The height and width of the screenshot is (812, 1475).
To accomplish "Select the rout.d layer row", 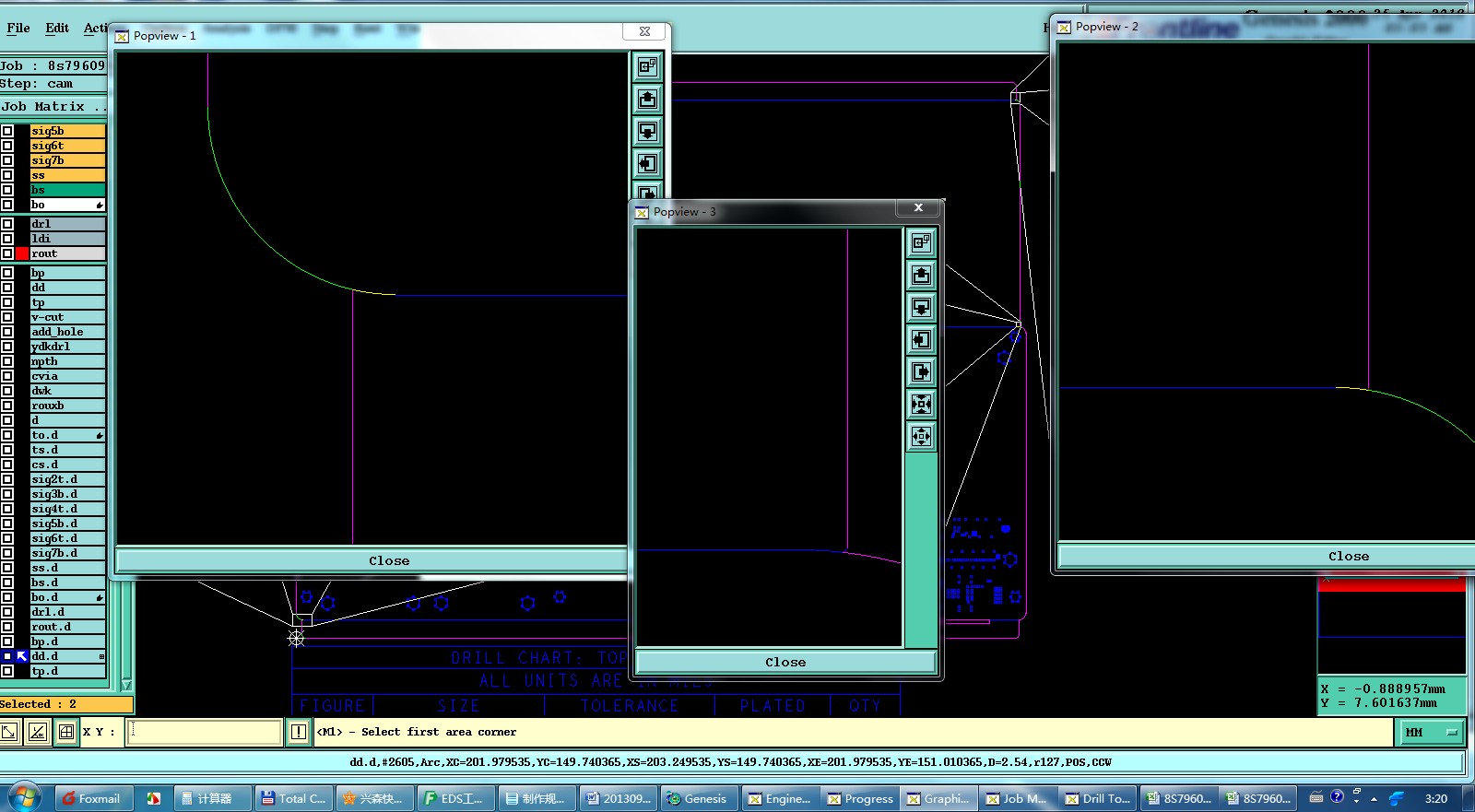I will (68, 627).
